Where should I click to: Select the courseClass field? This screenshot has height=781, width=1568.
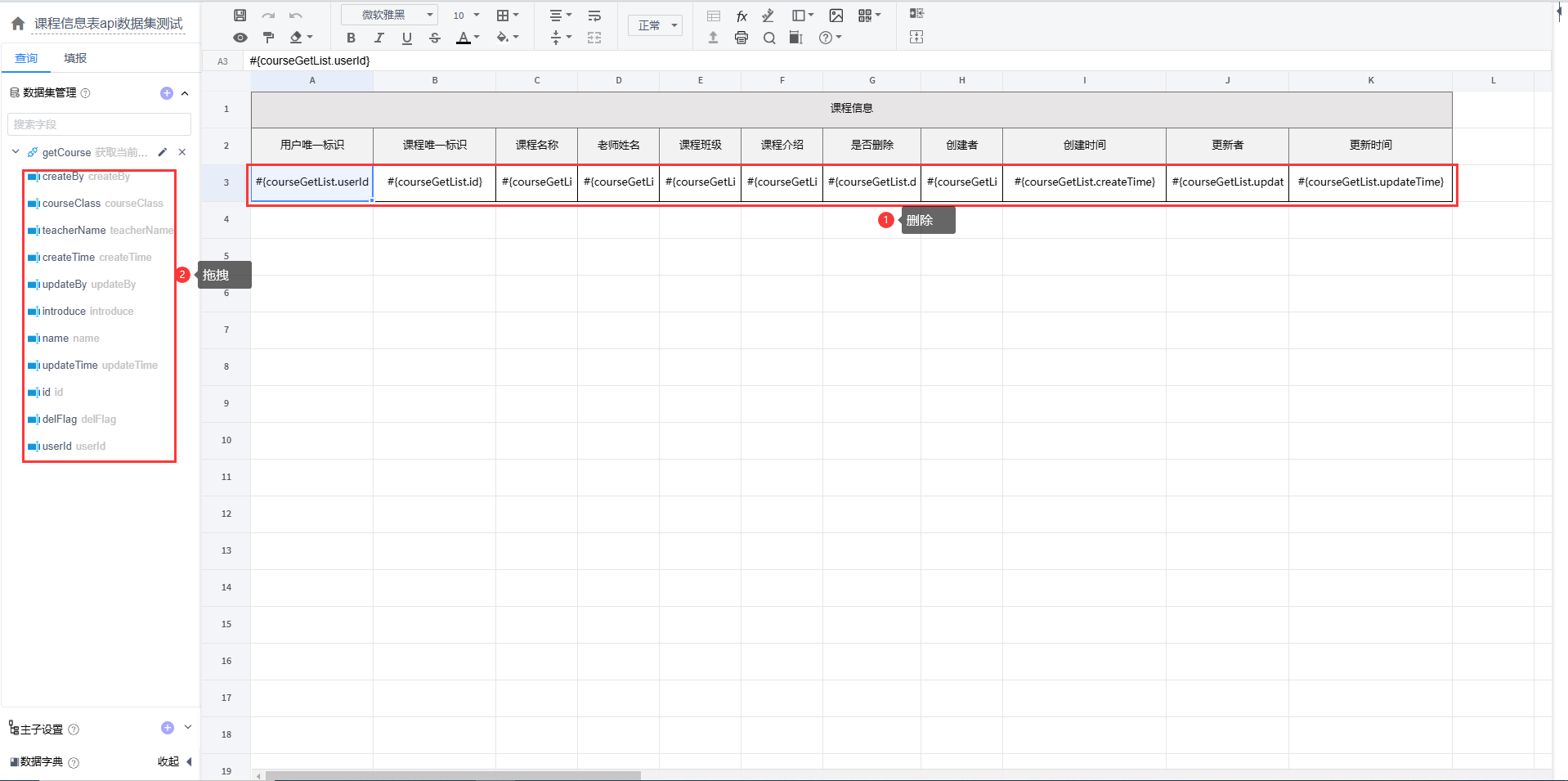coord(96,204)
